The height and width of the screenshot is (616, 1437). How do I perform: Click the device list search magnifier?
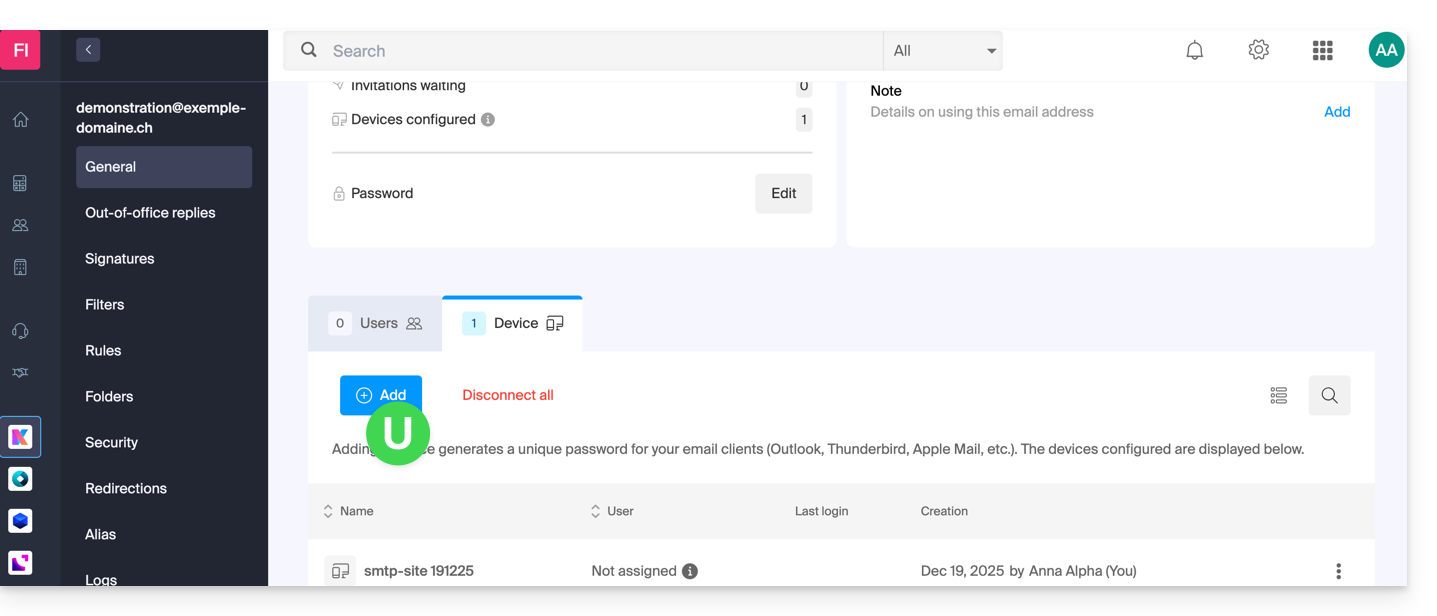(1329, 395)
